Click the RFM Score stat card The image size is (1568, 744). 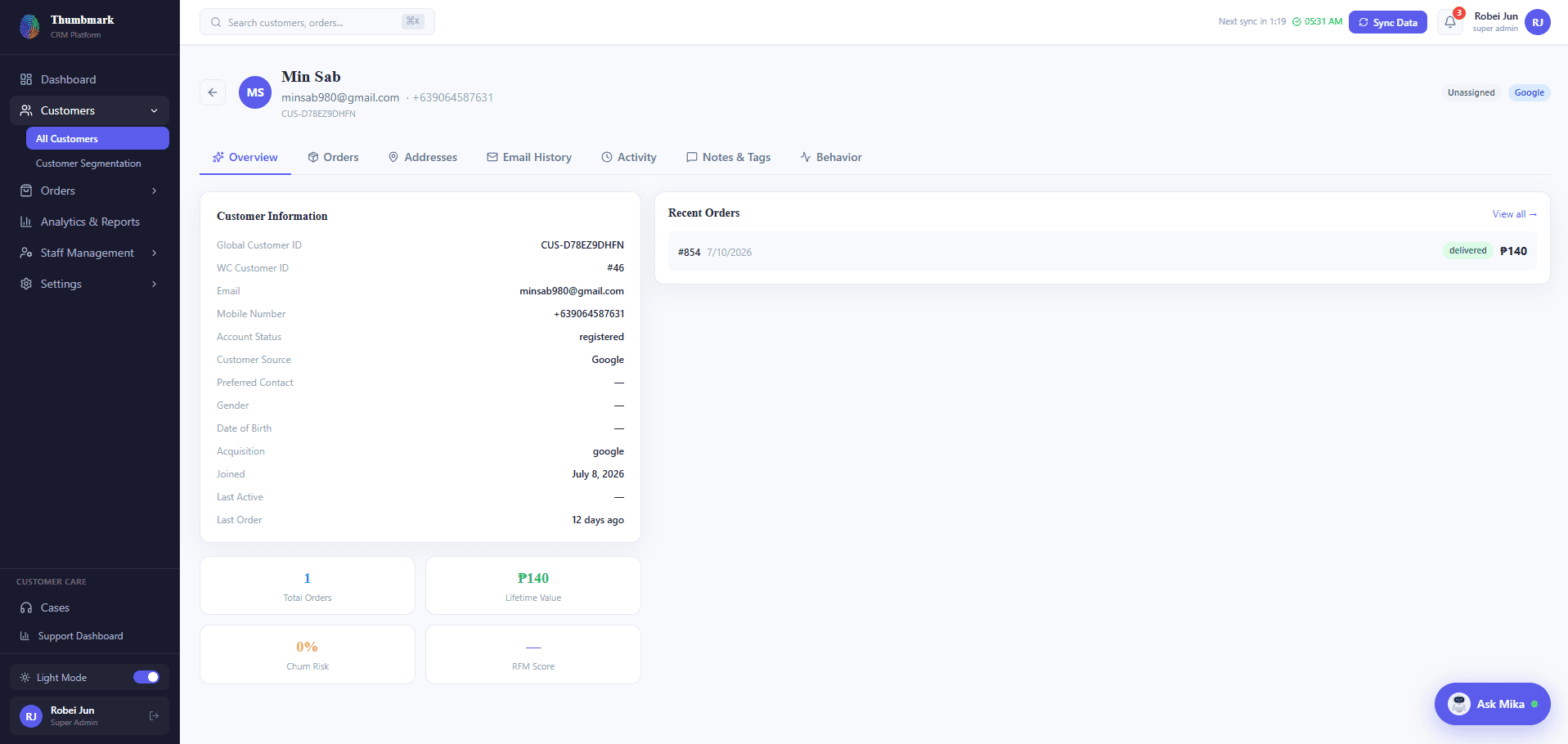(x=533, y=654)
